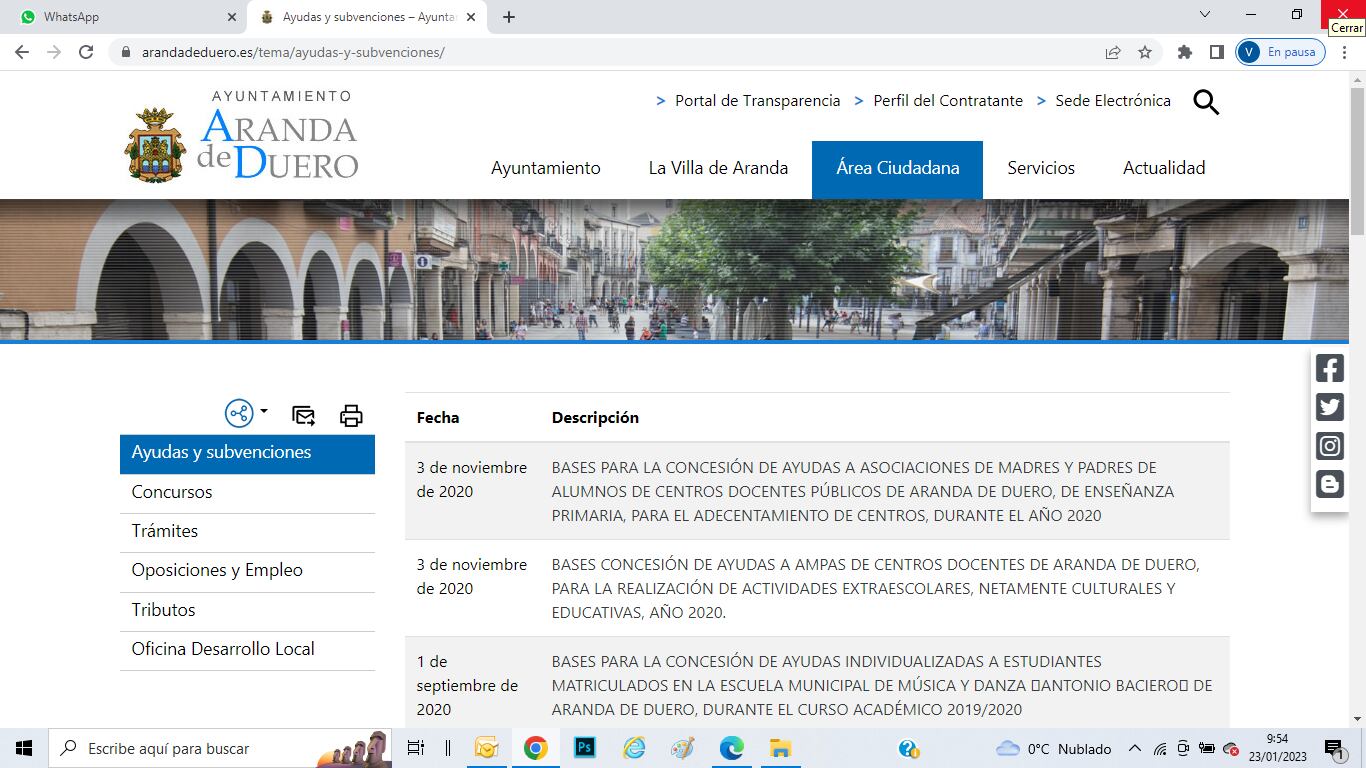Open the Blogger sidebar icon

[x=1329, y=485]
